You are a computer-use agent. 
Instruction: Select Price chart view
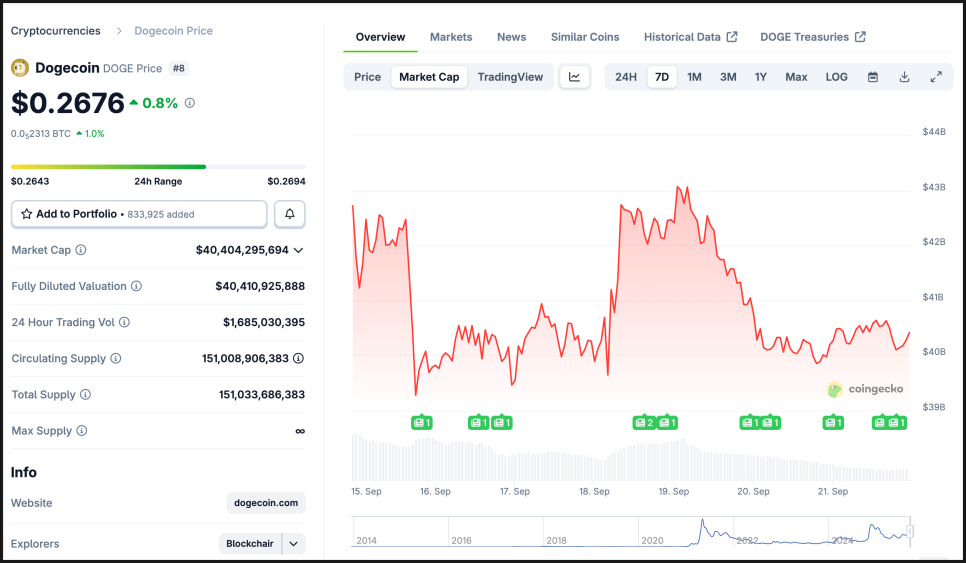click(x=367, y=77)
